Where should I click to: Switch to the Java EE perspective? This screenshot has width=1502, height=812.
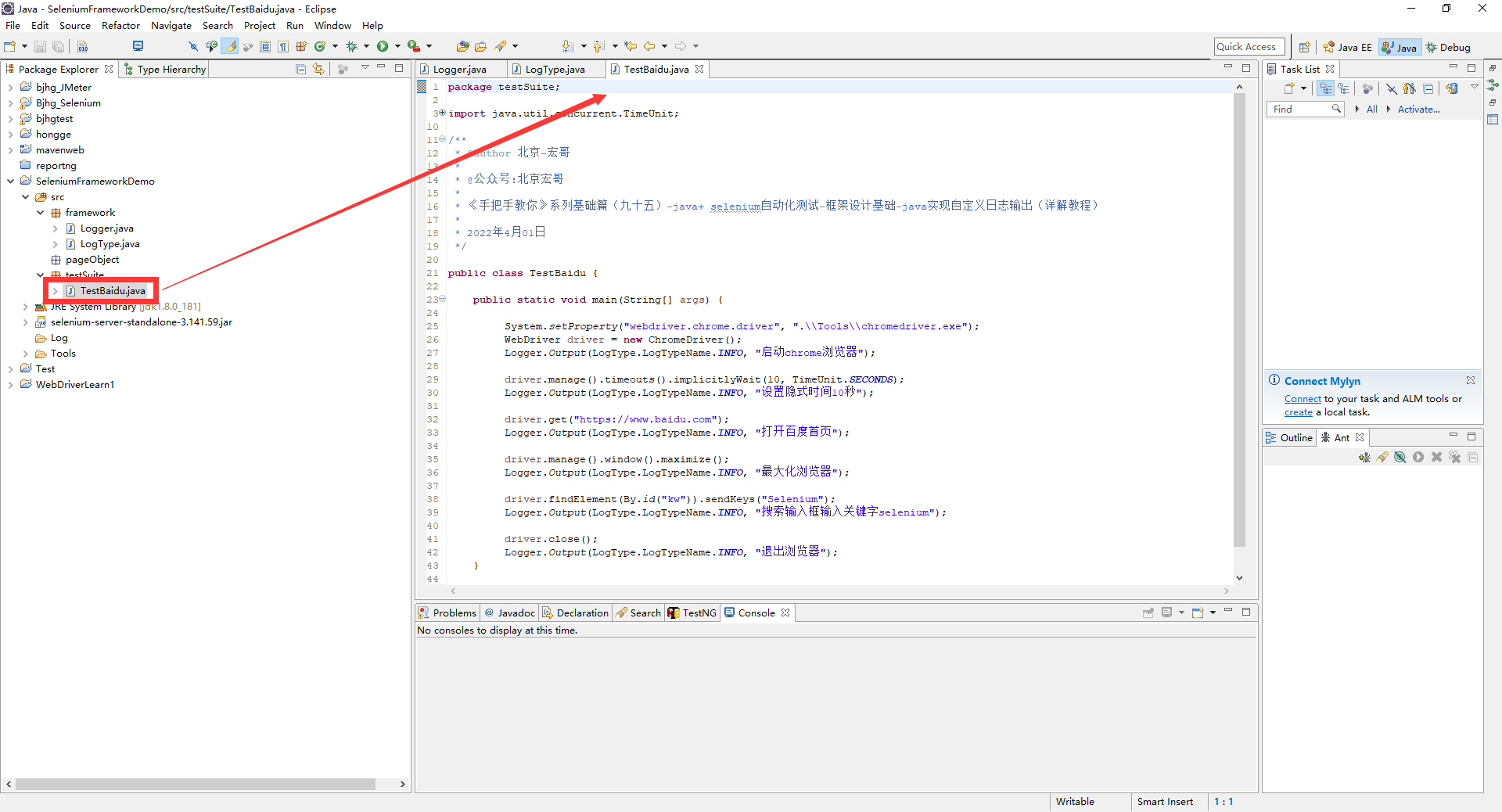pyautogui.click(x=1347, y=48)
